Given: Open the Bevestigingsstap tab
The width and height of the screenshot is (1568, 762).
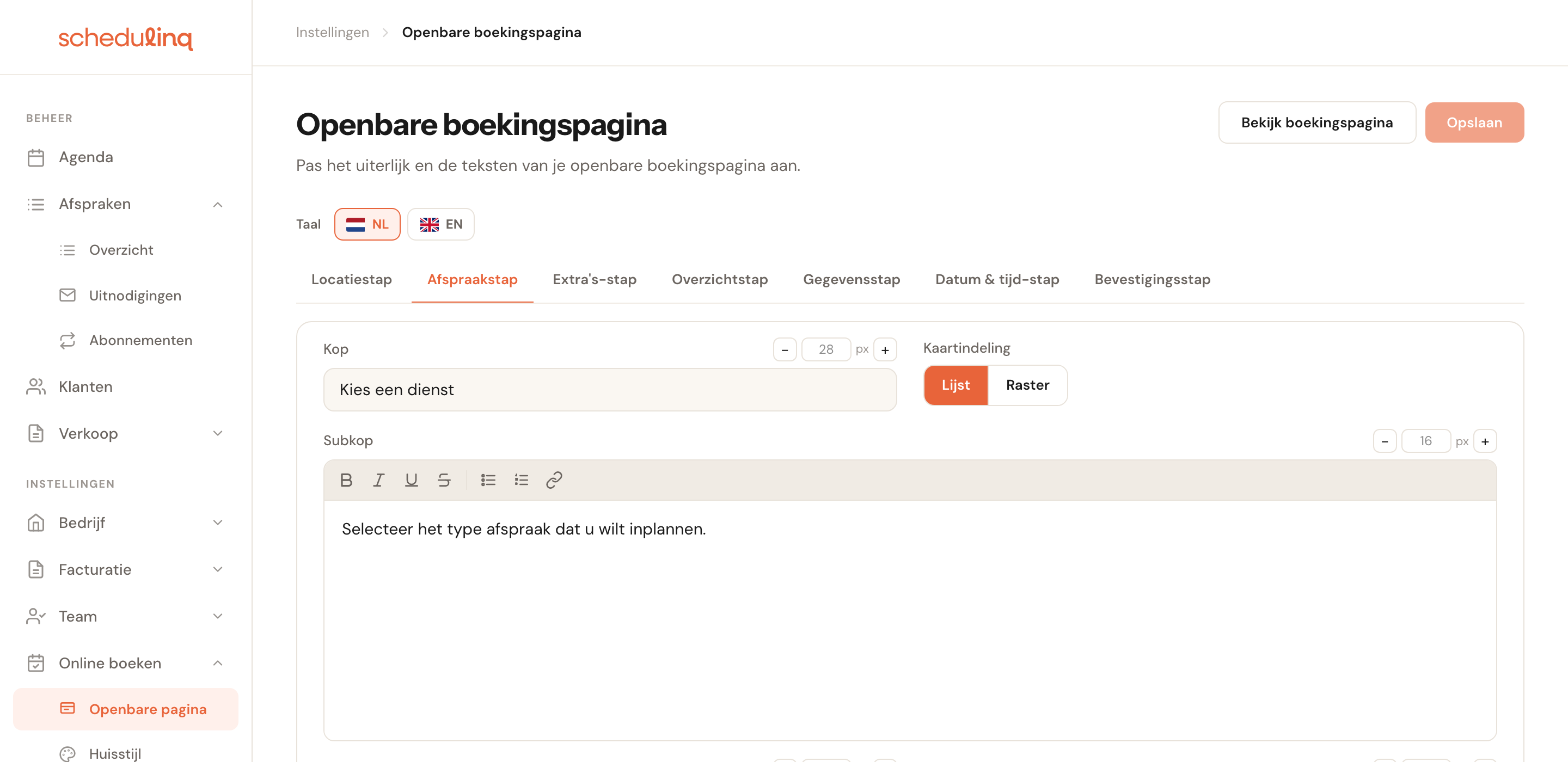Looking at the screenshot, I should pos(1152,279).
